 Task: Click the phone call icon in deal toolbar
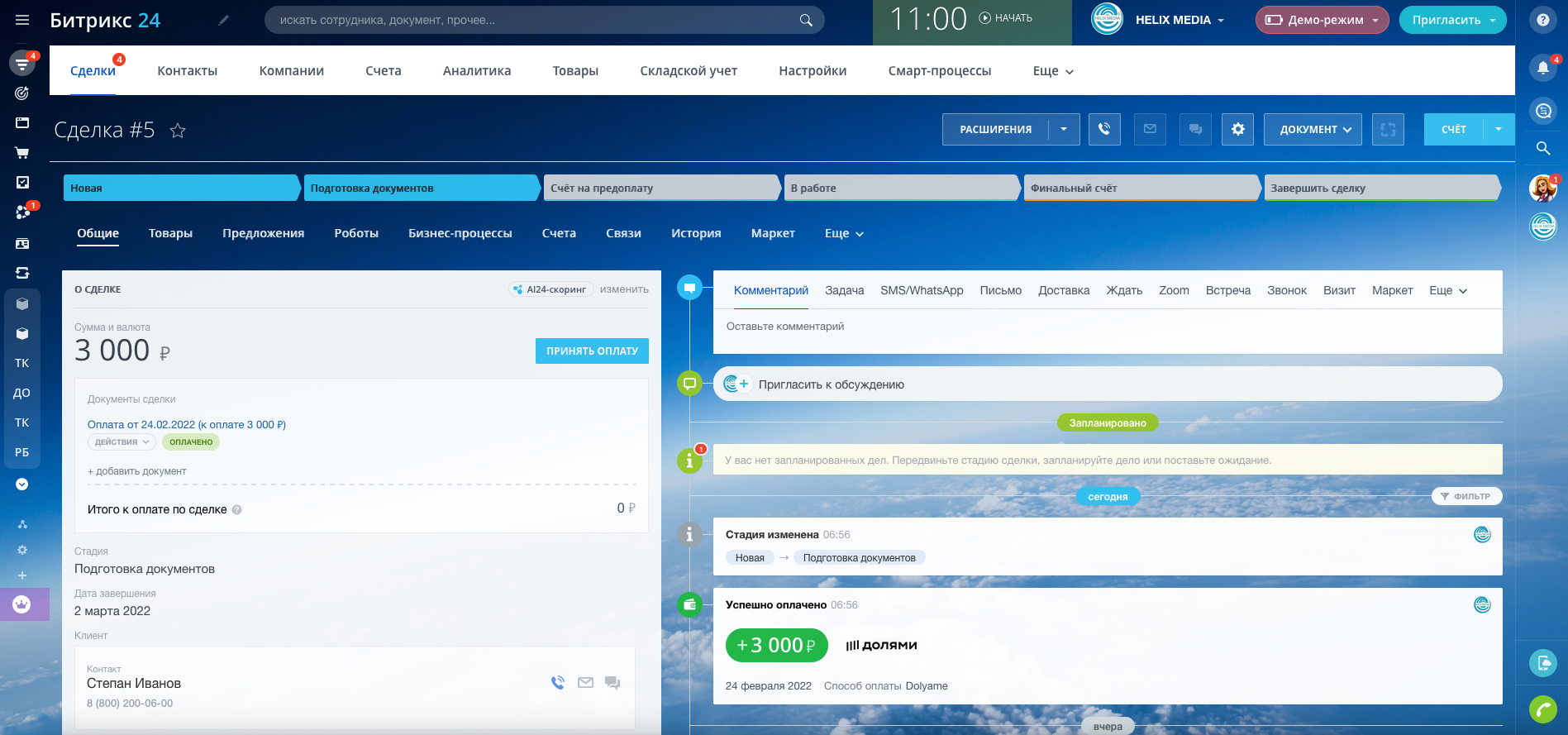pyautogui.click(x=1104, y=129)
